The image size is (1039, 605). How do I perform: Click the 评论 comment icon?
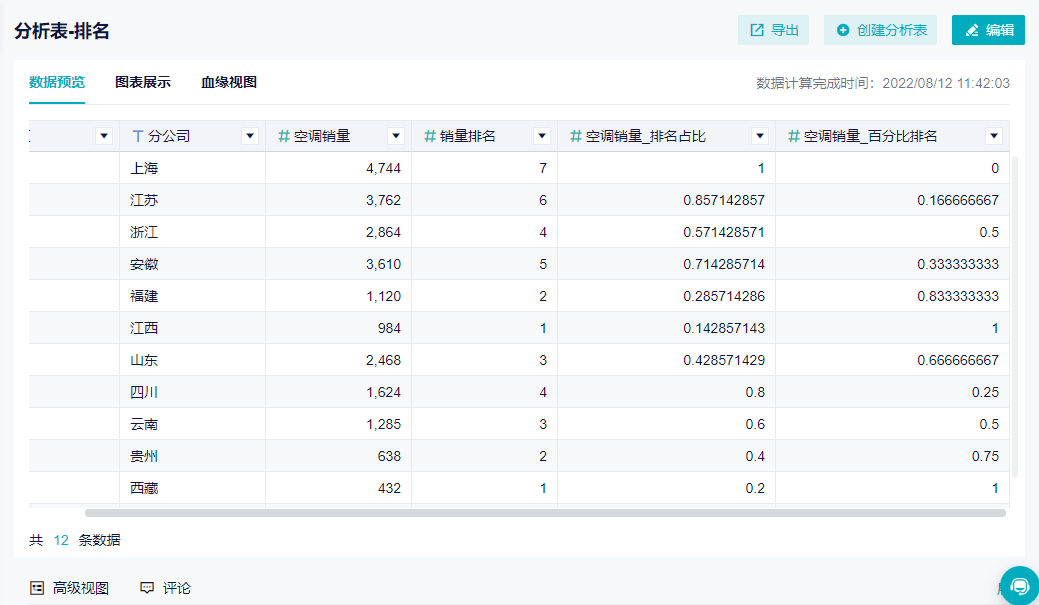click(x=147, y=588)
